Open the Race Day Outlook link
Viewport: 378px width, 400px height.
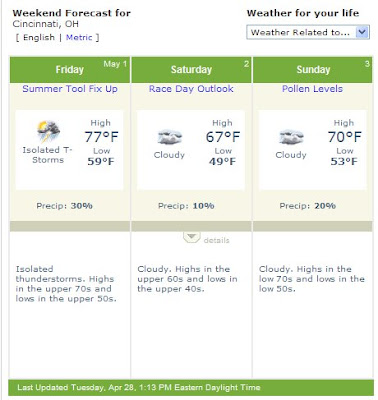(x=191, y=89)
